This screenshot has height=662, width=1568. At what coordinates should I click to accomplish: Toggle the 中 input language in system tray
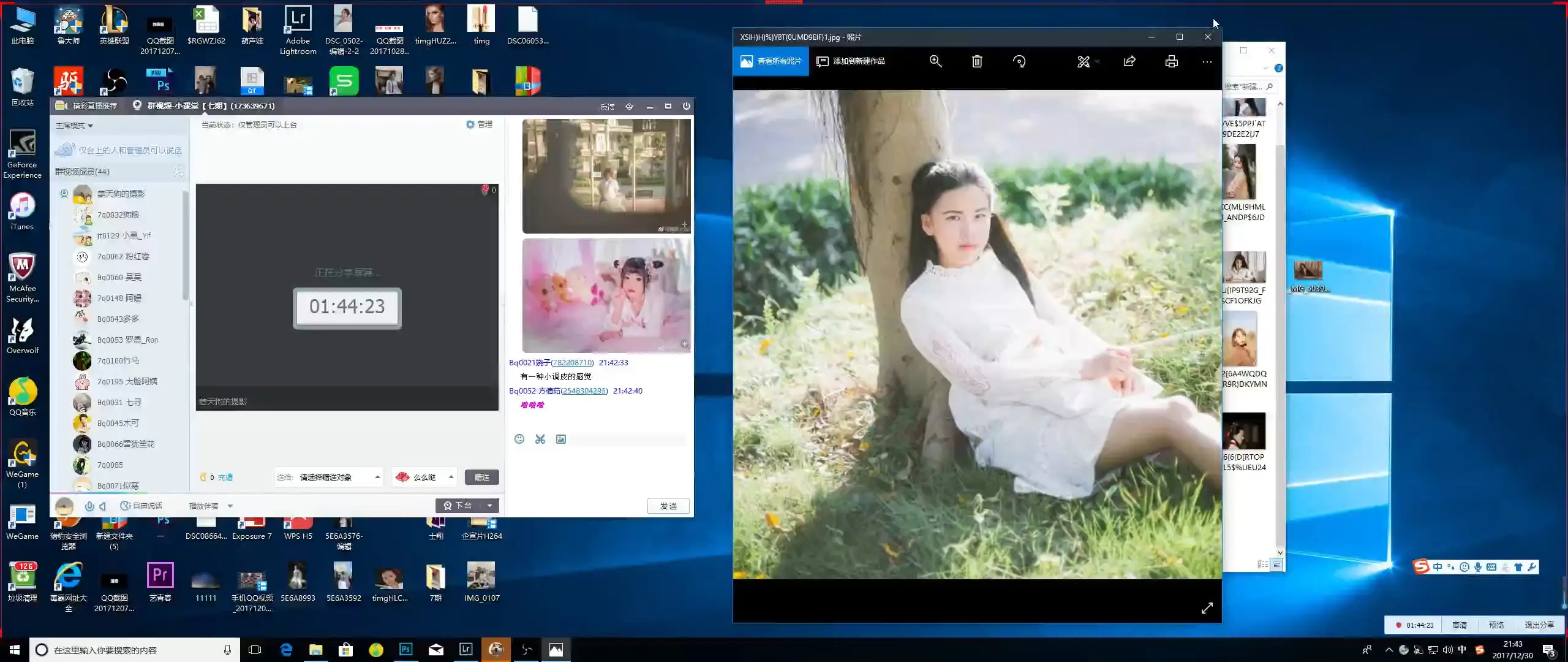click(x=1462, y=650)
